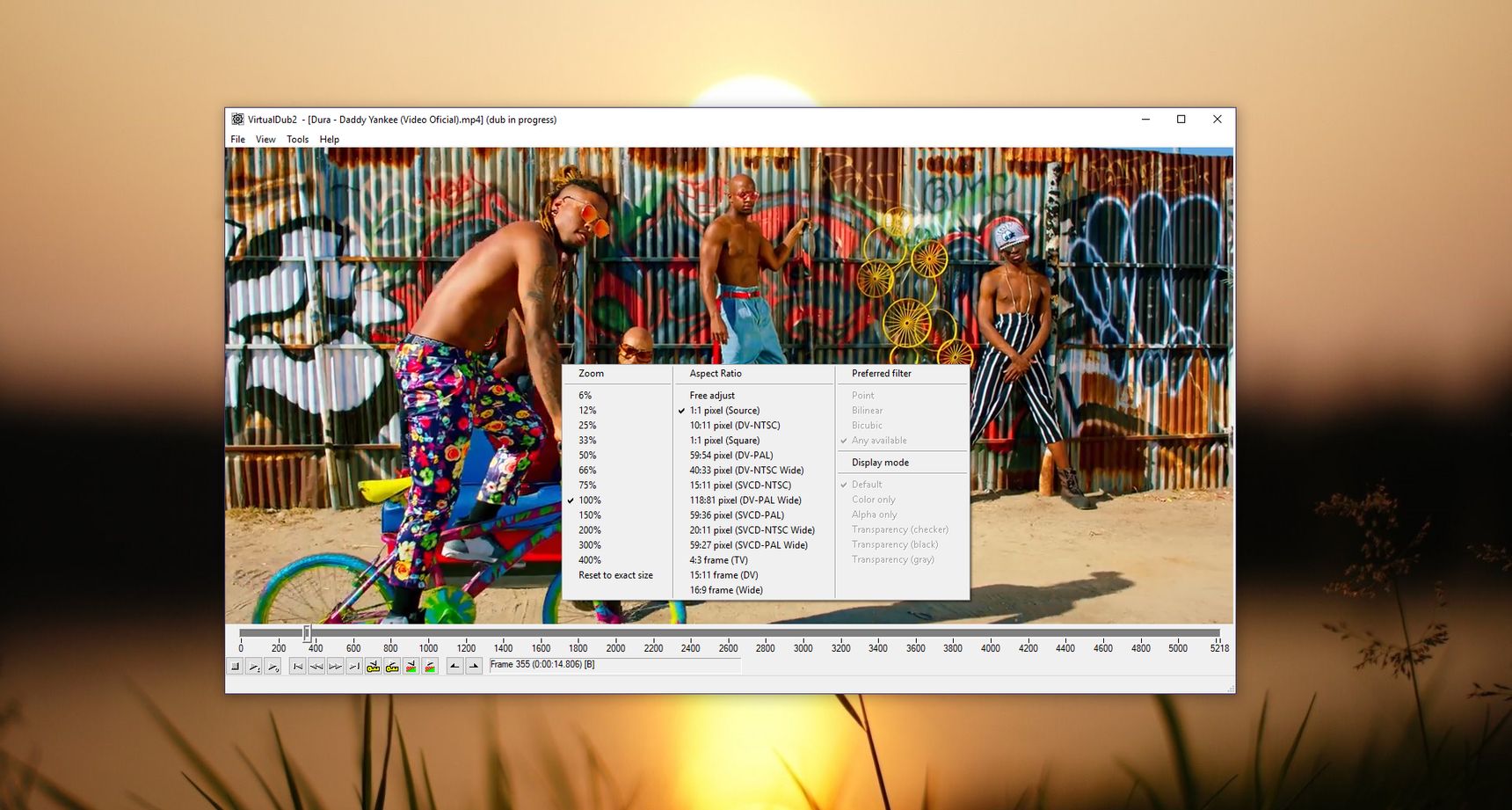The width and height of the screenshot is (1512, 810).
Task: Start output playback with the second play icon
Action: coord(273,667)
